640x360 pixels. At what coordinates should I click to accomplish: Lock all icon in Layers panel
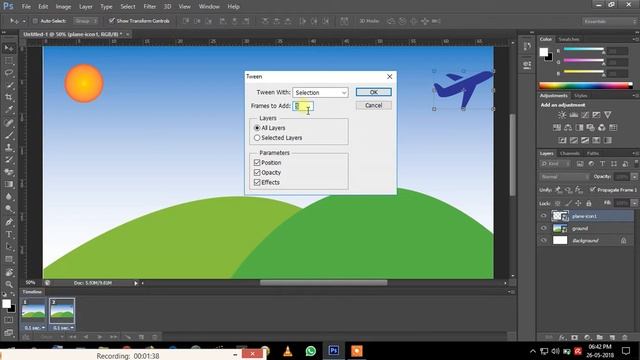(x=589, y=203)
